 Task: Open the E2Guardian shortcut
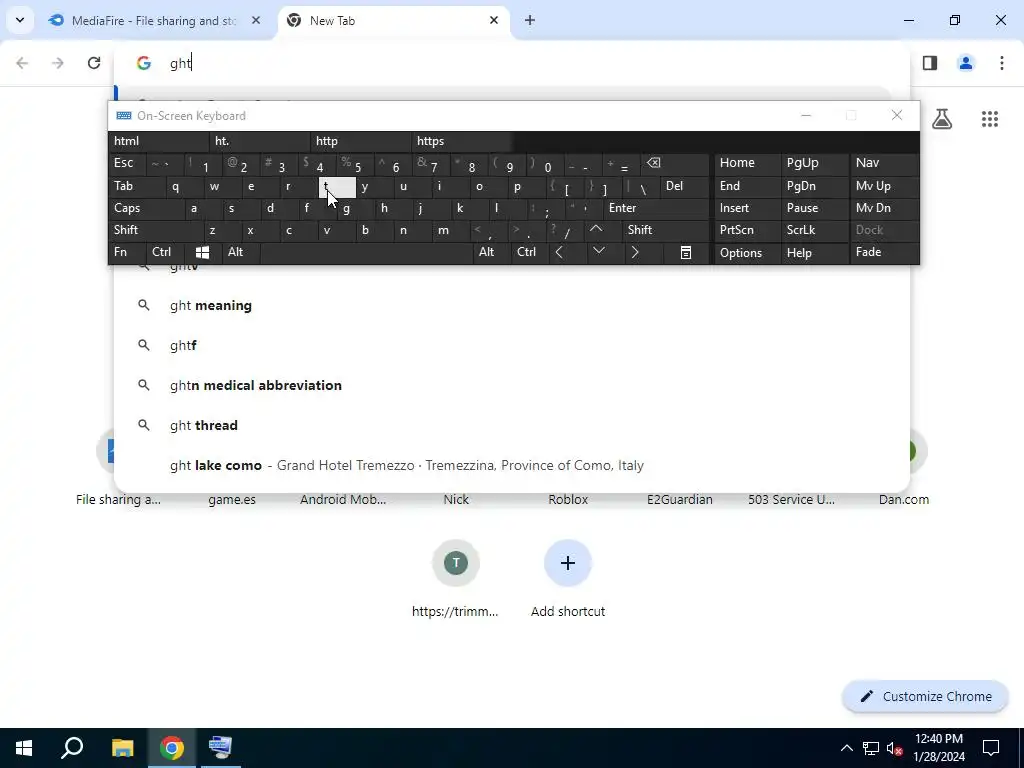coord(679,500)
